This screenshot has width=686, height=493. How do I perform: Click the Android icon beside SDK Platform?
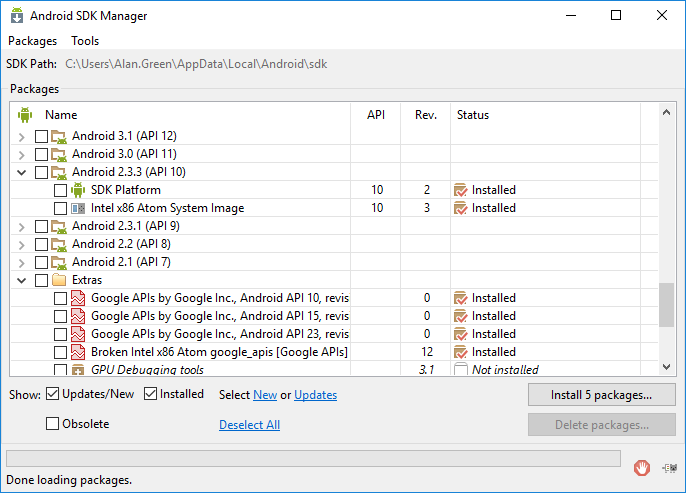click(x=78, y=190)
